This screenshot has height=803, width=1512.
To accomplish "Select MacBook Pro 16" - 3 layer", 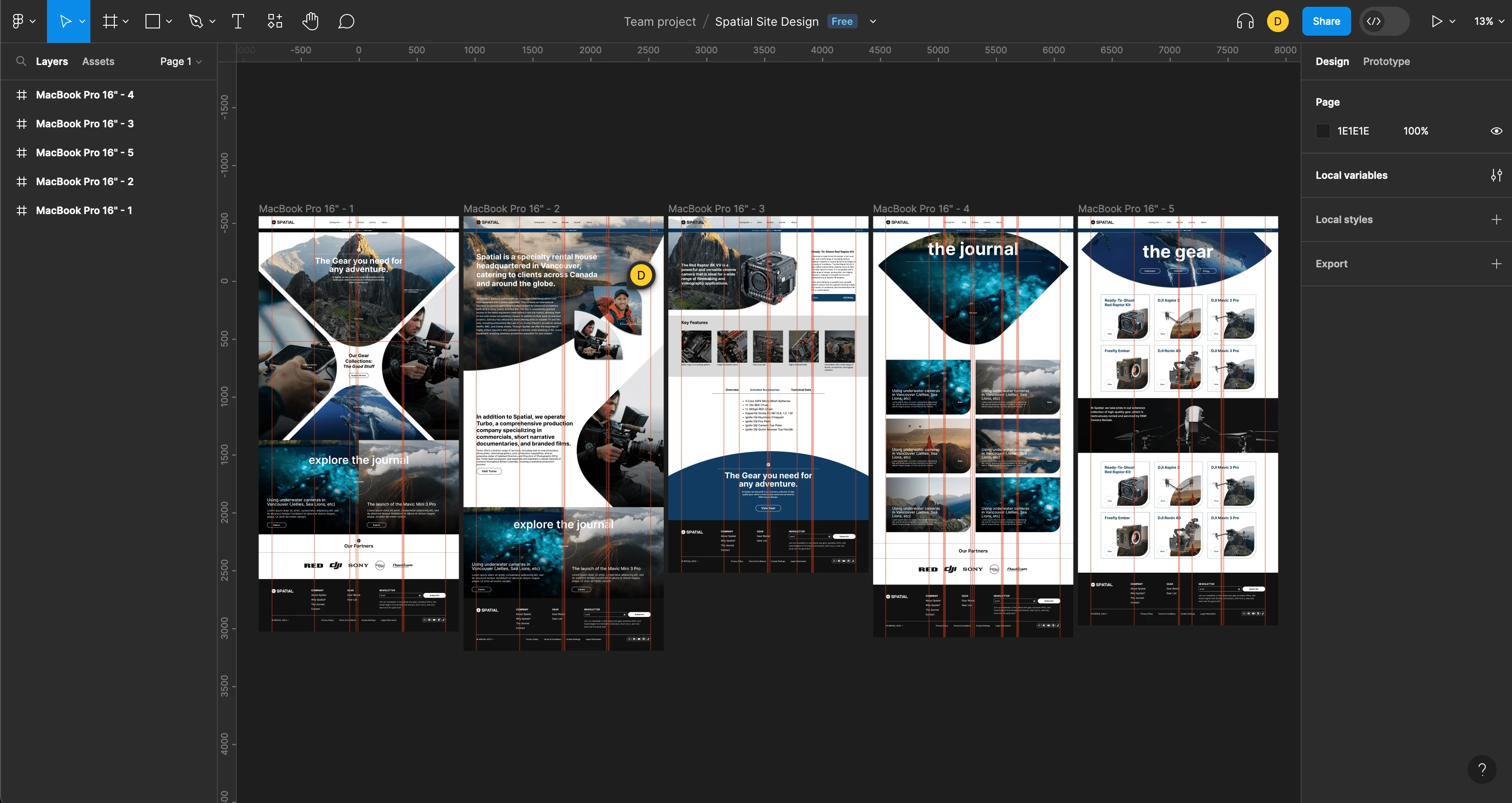I will (85, 124).
